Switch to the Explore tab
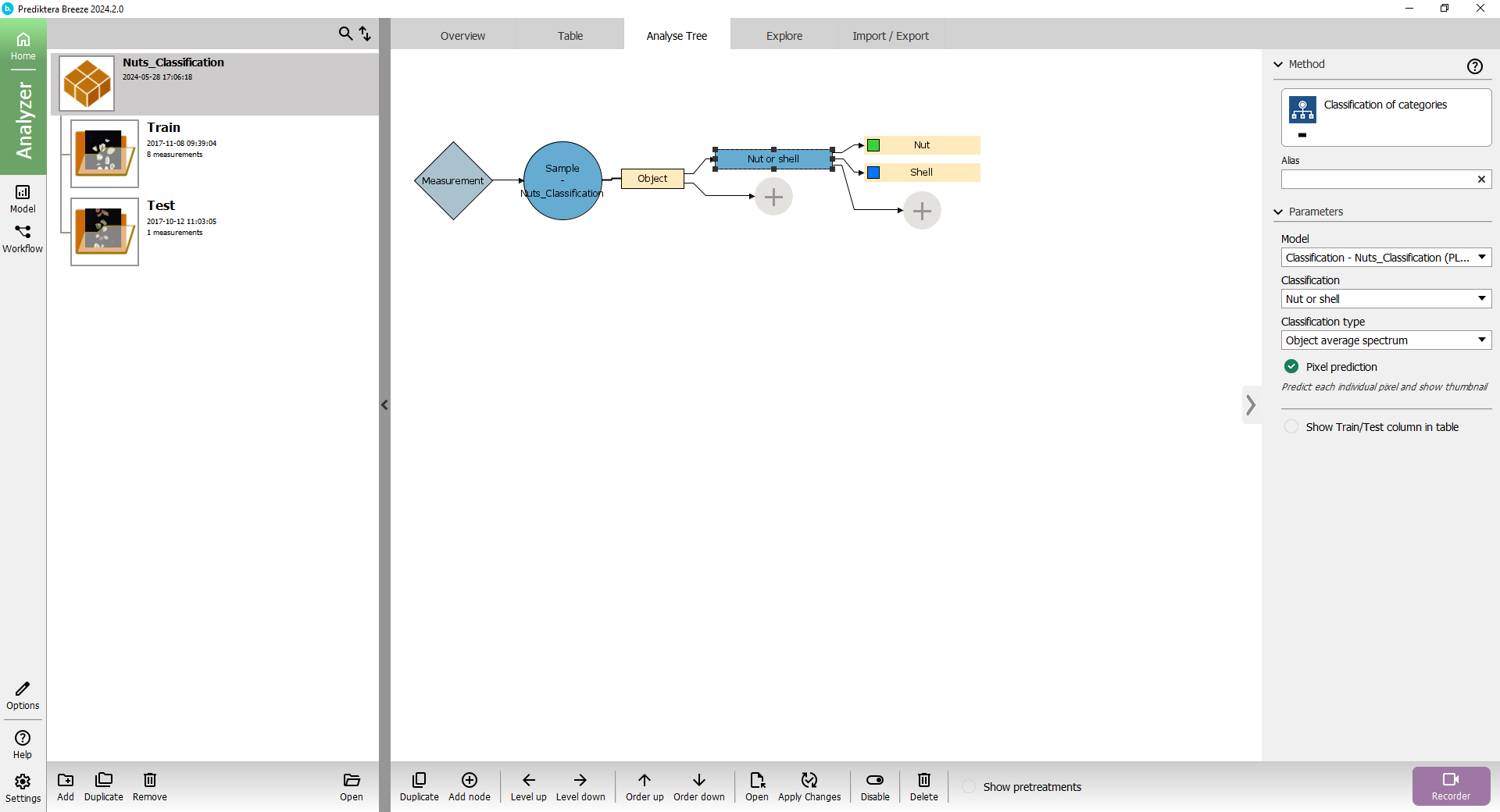Screen dimensions: 1500x812 784,36
